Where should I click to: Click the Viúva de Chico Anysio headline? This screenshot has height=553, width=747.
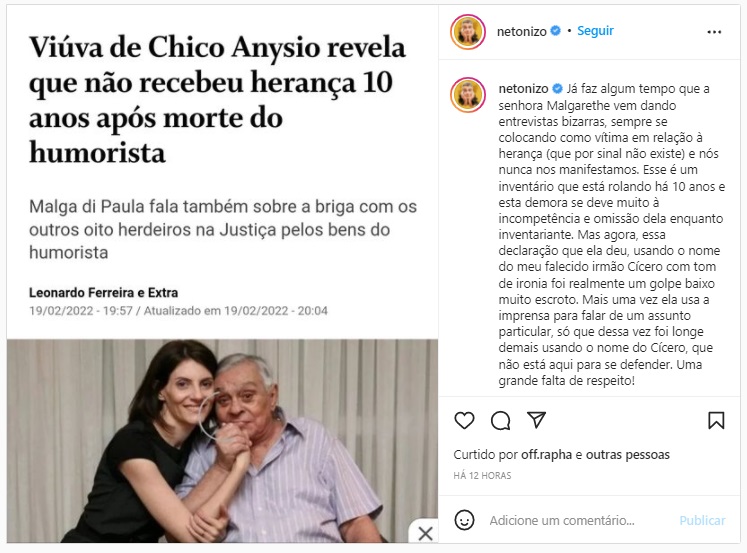(217, 100)
